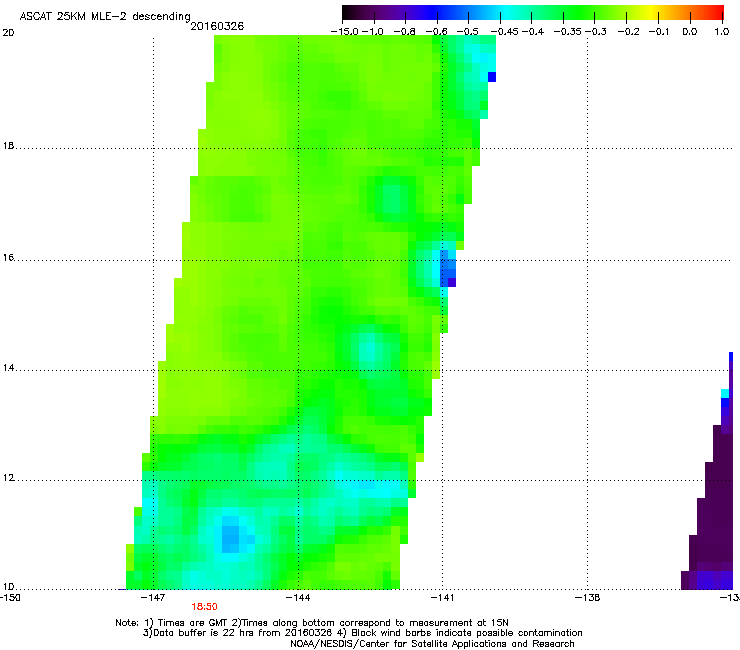The height and width of the screenshot is (650, 740).
Task: Click the colorbar label "-0.6"
Action: [x=436, y=32]
